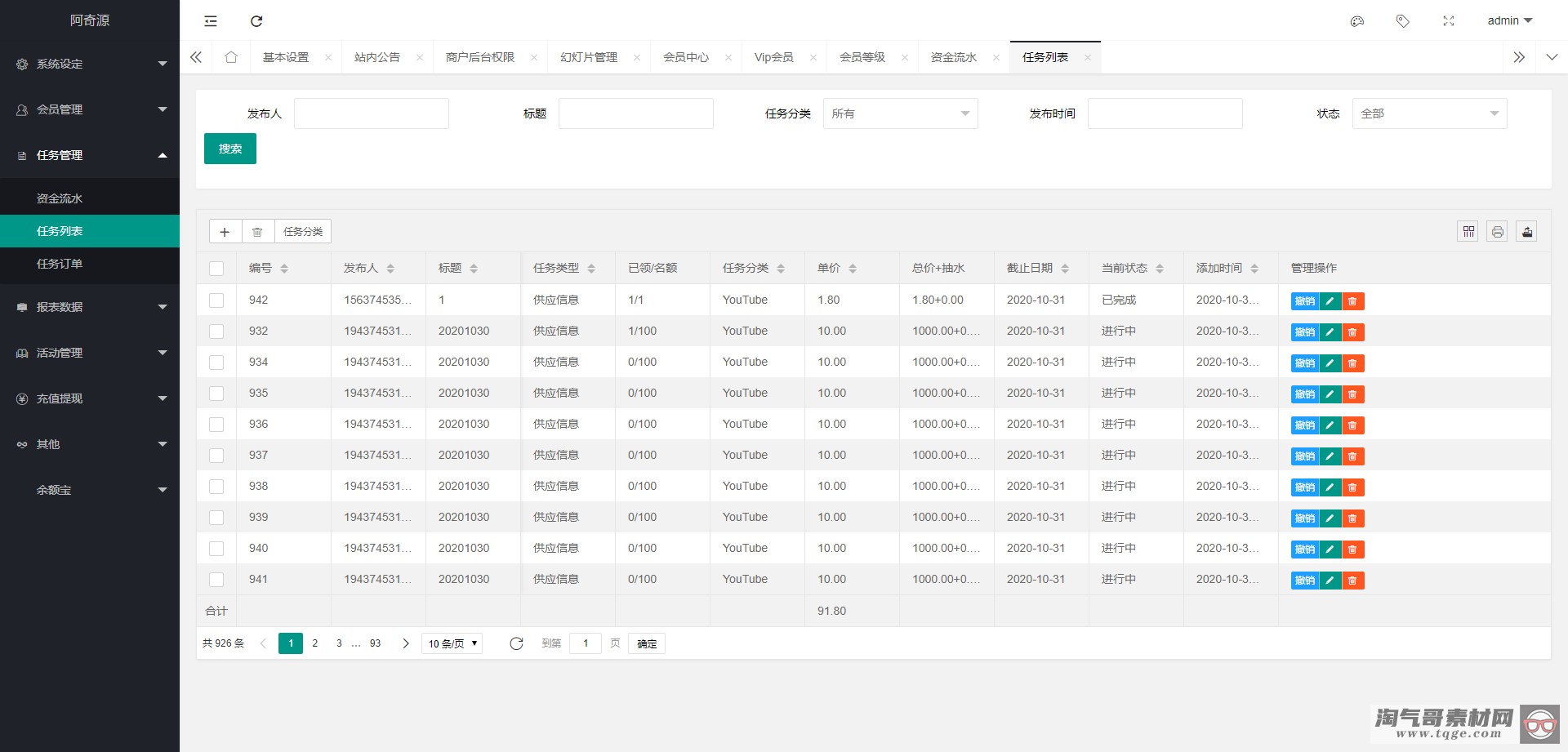
Task: Open the 状态 filter dropdown
Action: point(1429,113)
